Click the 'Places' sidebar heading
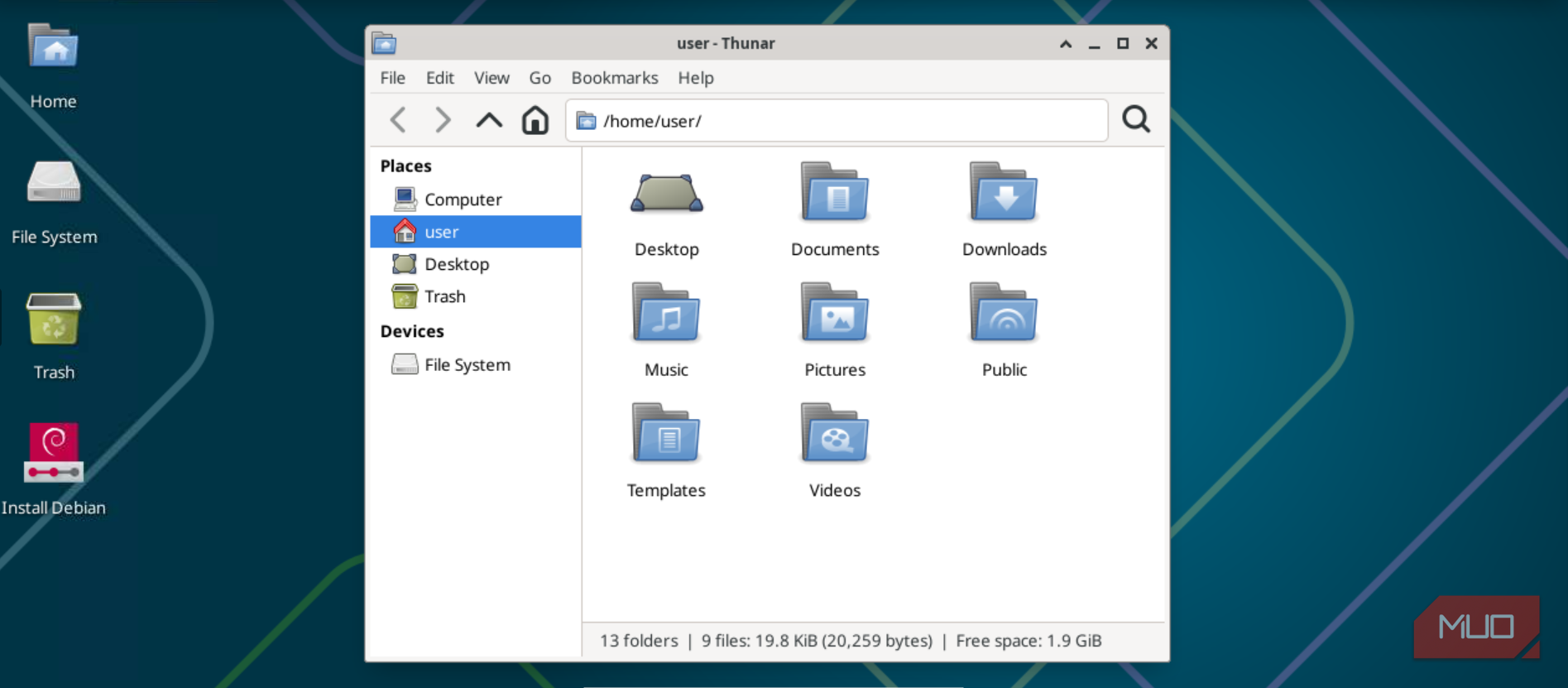 pos(406,166)
